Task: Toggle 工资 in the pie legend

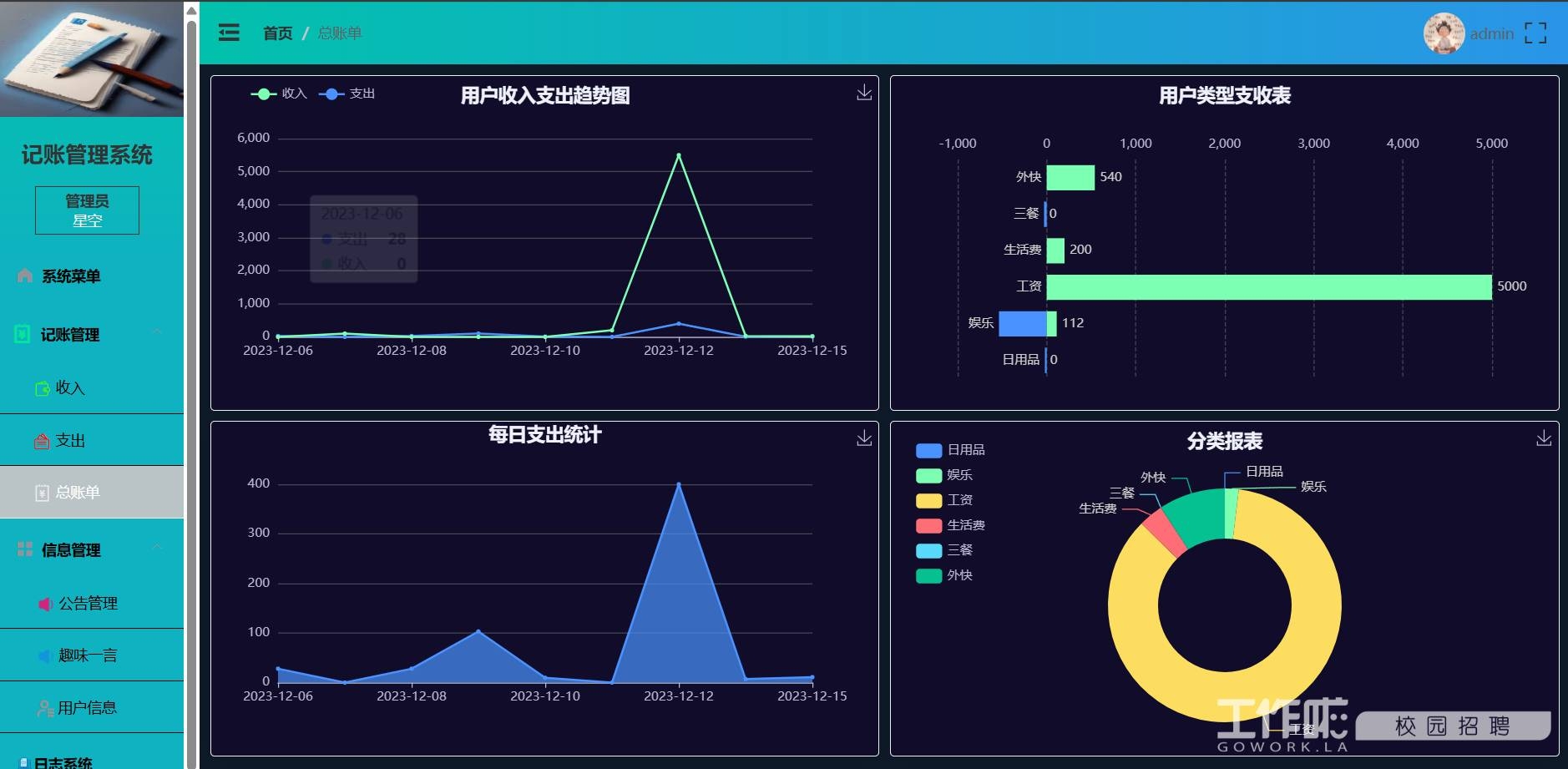Action: pos(944,500)
